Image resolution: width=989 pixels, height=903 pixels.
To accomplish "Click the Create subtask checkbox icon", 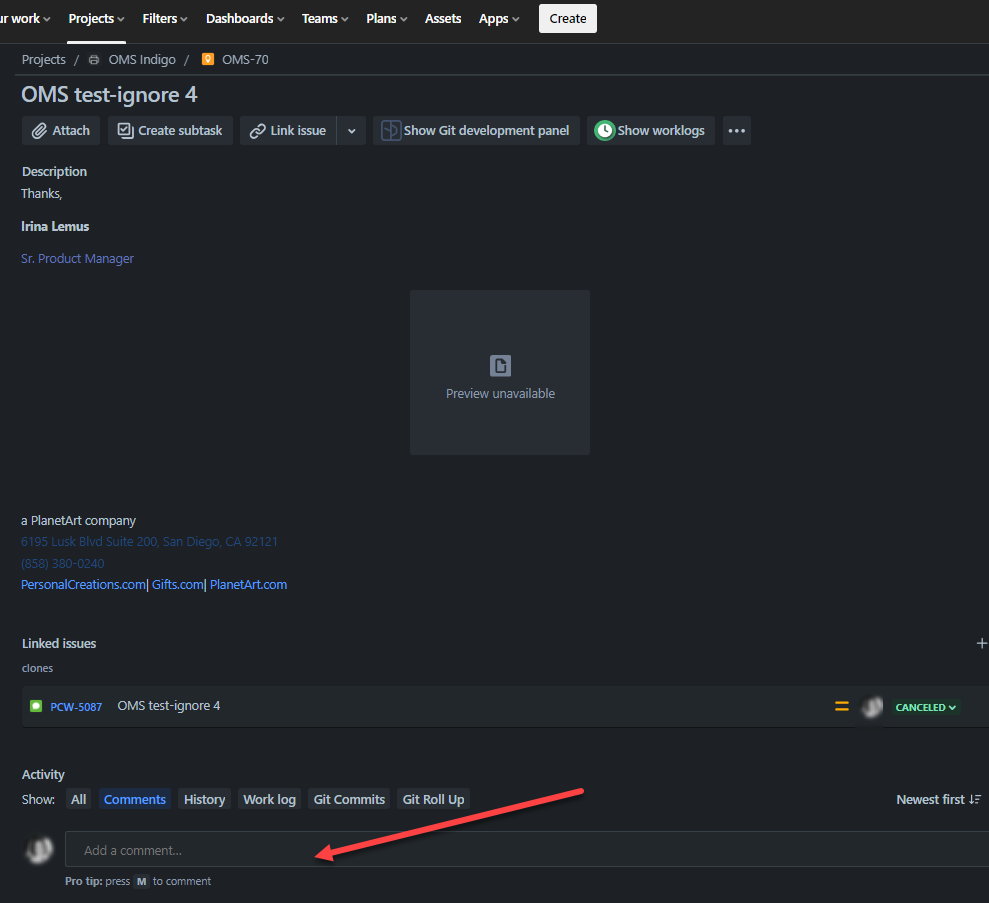I will (x=126, y=131).
